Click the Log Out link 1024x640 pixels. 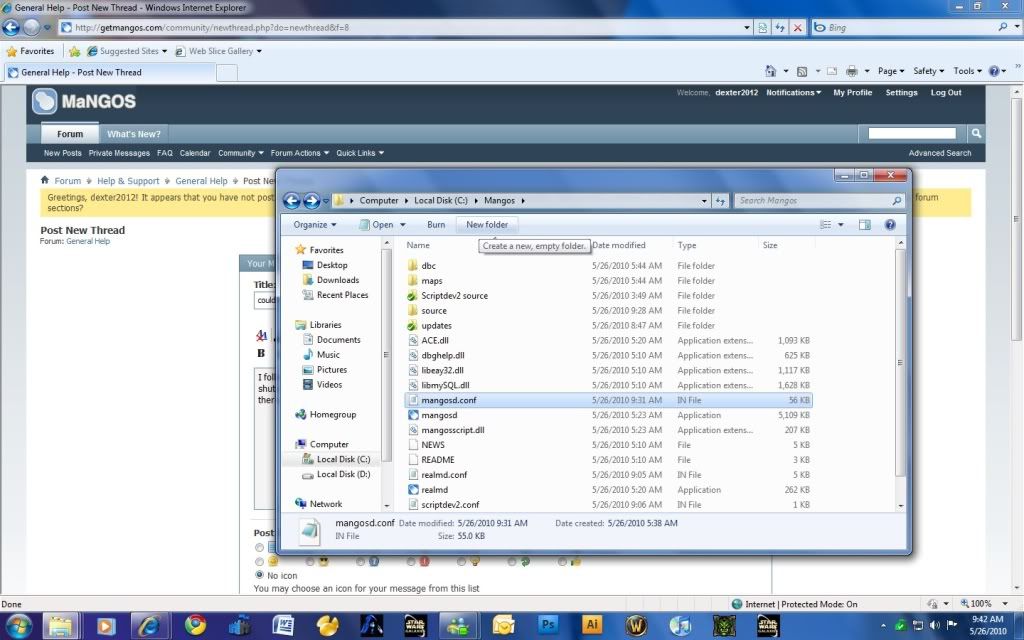click(946, 92)
